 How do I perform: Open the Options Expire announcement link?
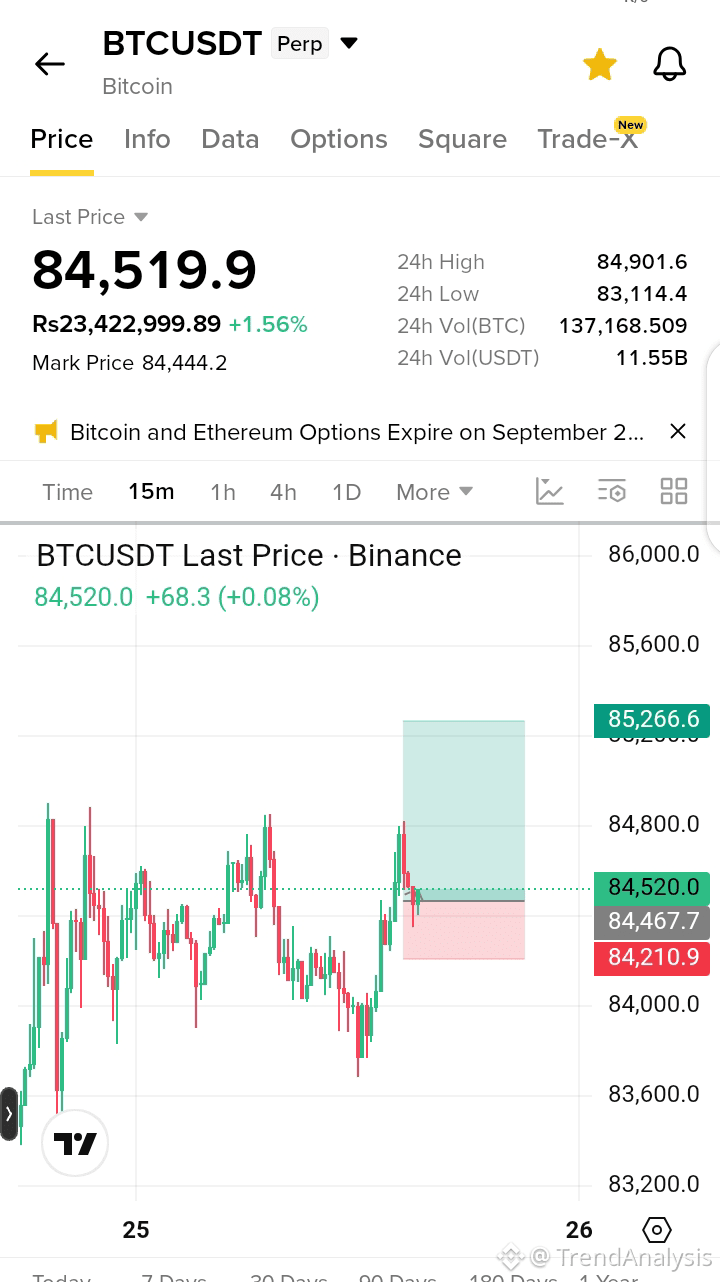357,432
